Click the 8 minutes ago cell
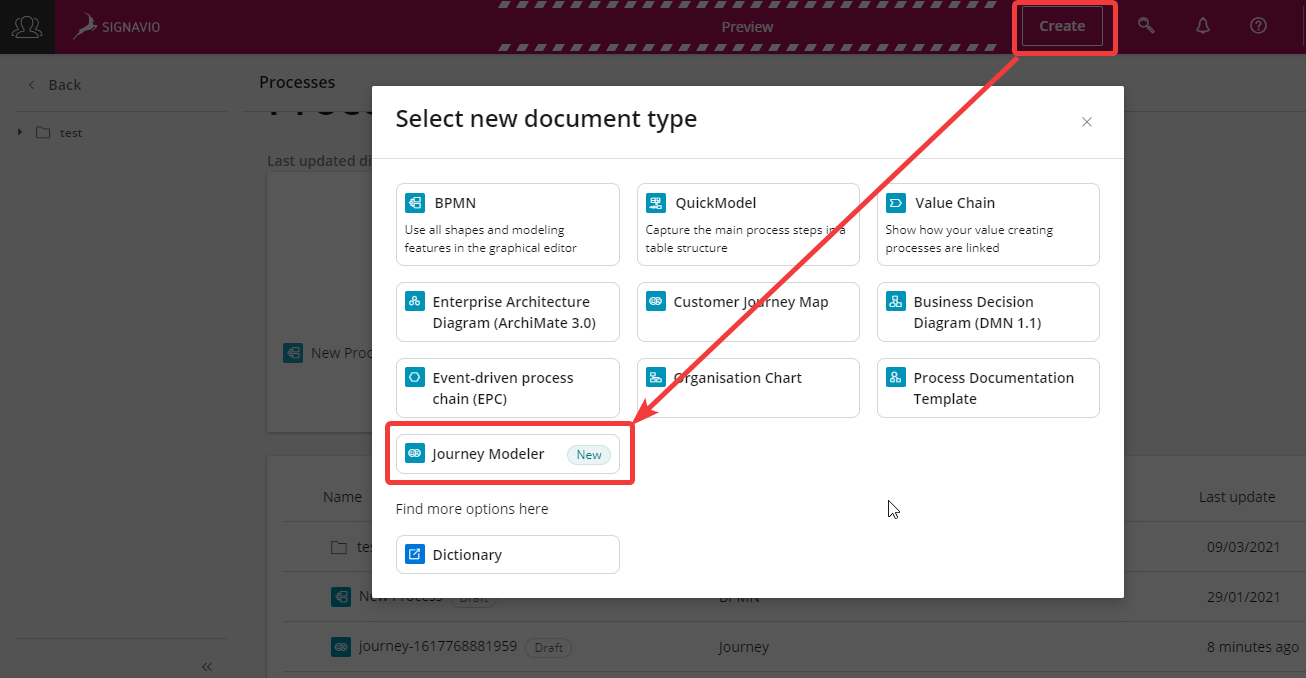Screen dimensions: 1306x678 coord(1252,647)
